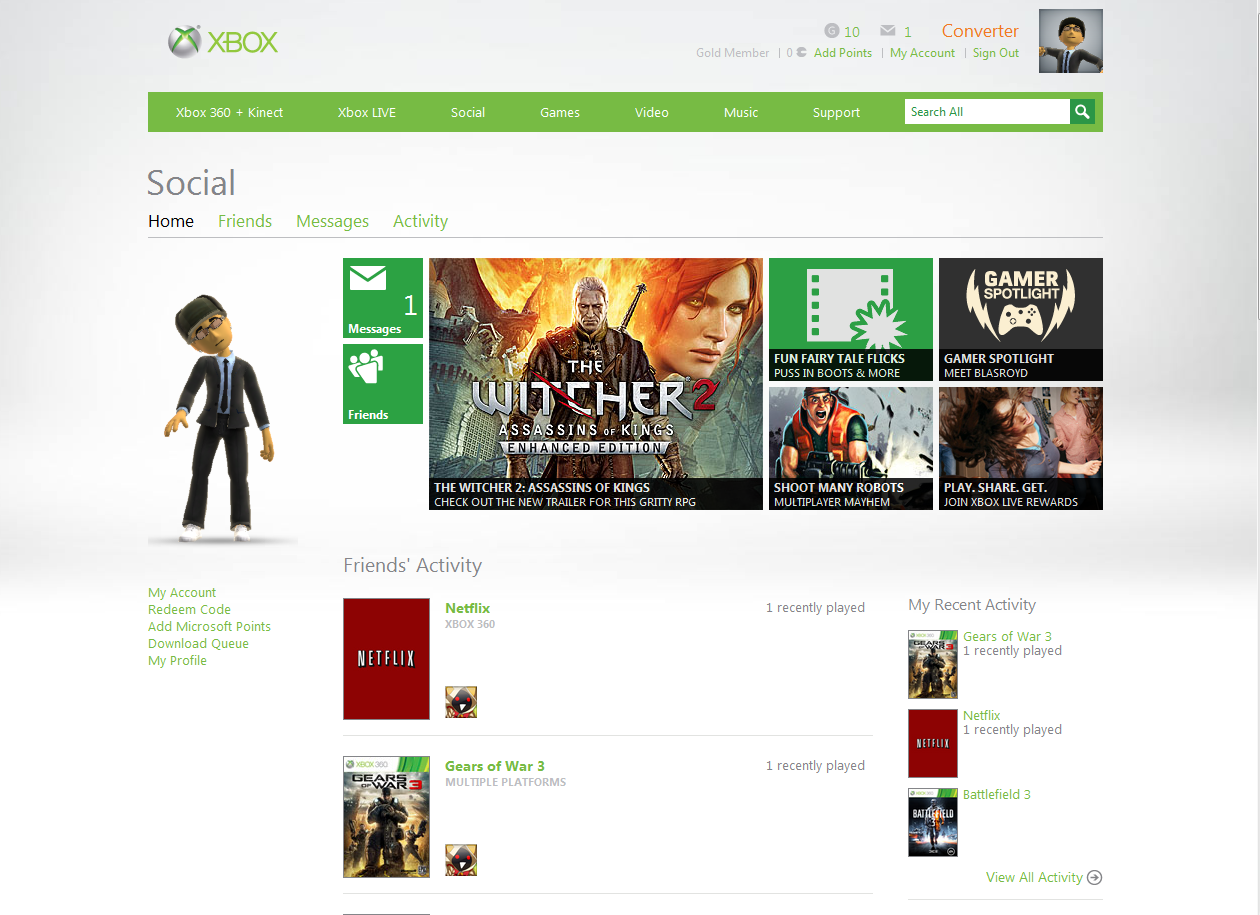Click the Add Microsoft Points link
Screen dimensions: 1260x915
[x=209, y=627]
